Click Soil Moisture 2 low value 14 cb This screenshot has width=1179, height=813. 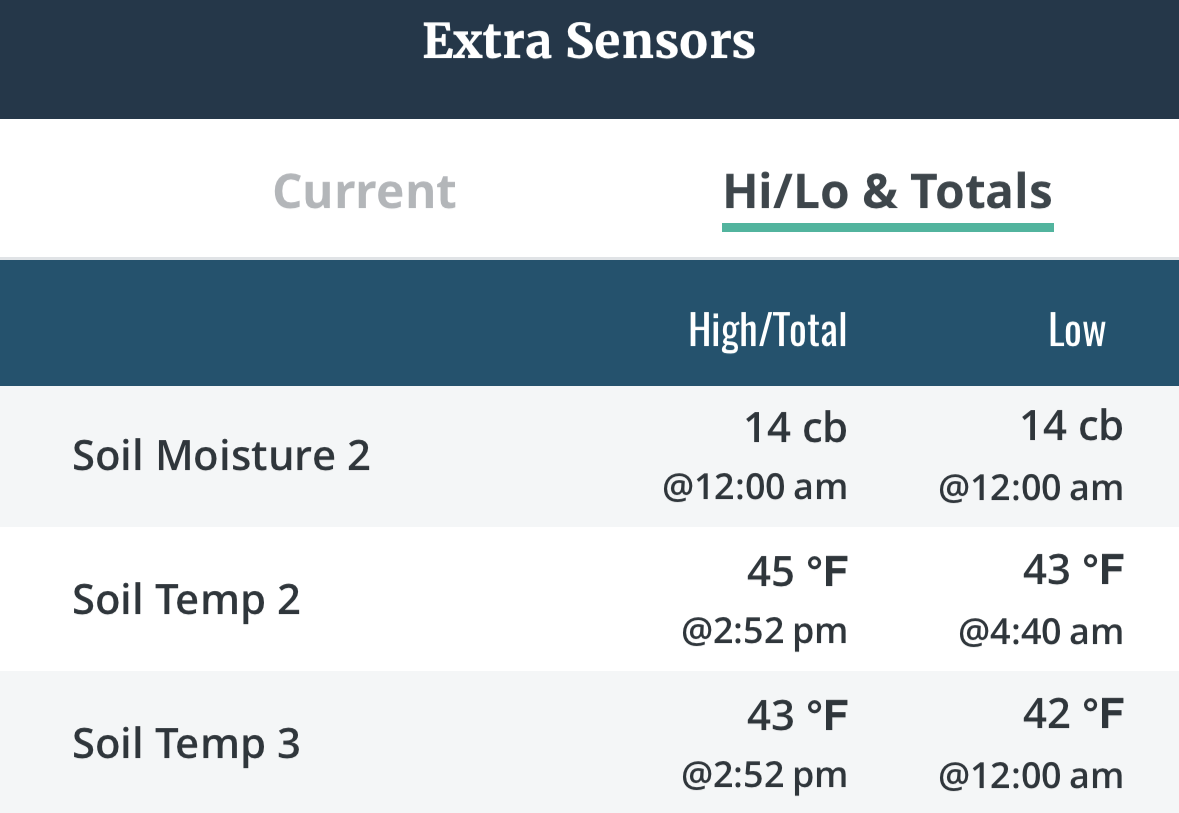pos(1071,427)
